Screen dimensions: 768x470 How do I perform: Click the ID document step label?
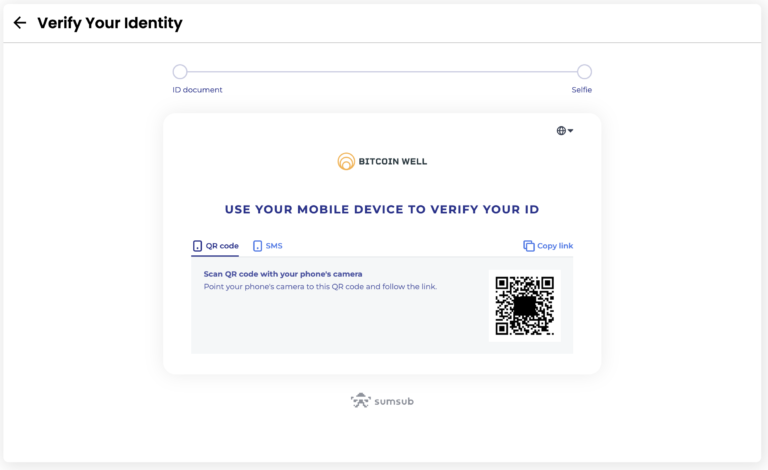pos(197,90)
